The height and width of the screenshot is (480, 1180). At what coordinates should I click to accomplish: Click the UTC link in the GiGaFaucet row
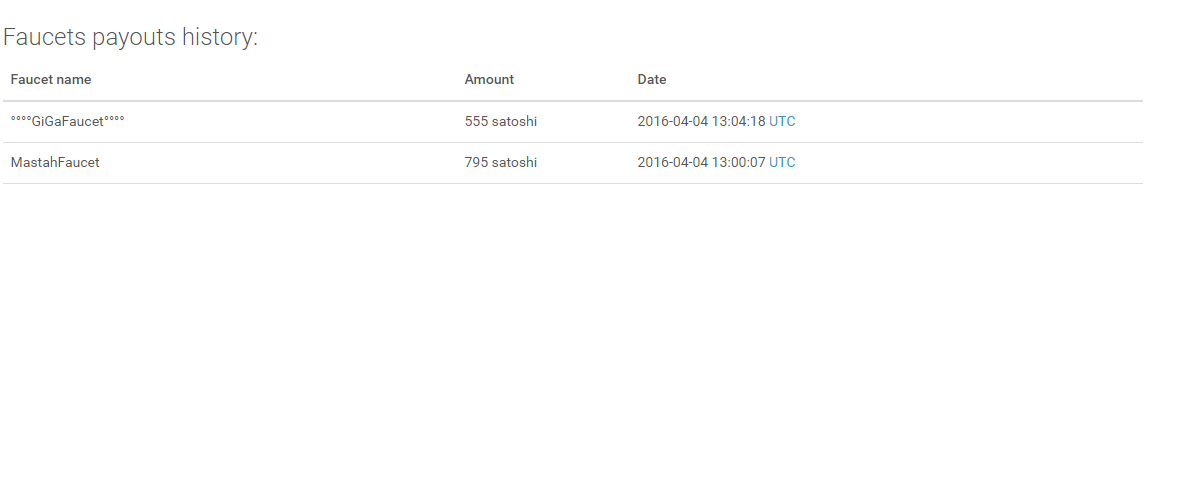[782, 122]
